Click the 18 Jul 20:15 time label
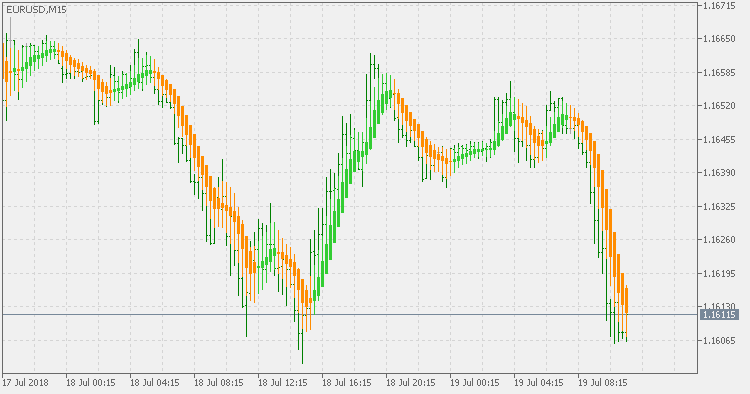This screenshot has width=750, height=394. click(411, 383)
